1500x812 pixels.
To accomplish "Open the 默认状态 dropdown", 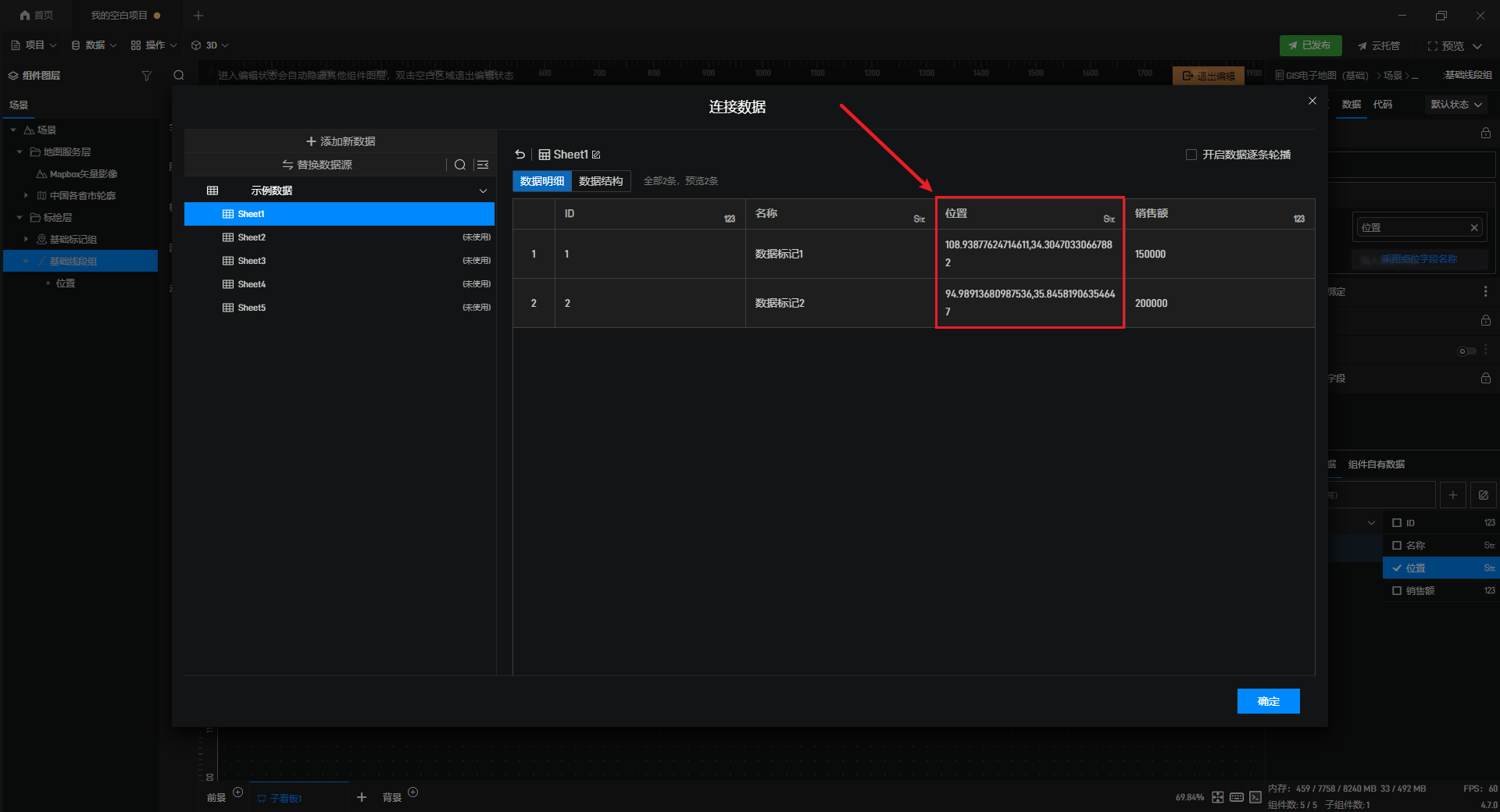I will pyautogui.click(x=1455, y=105).
